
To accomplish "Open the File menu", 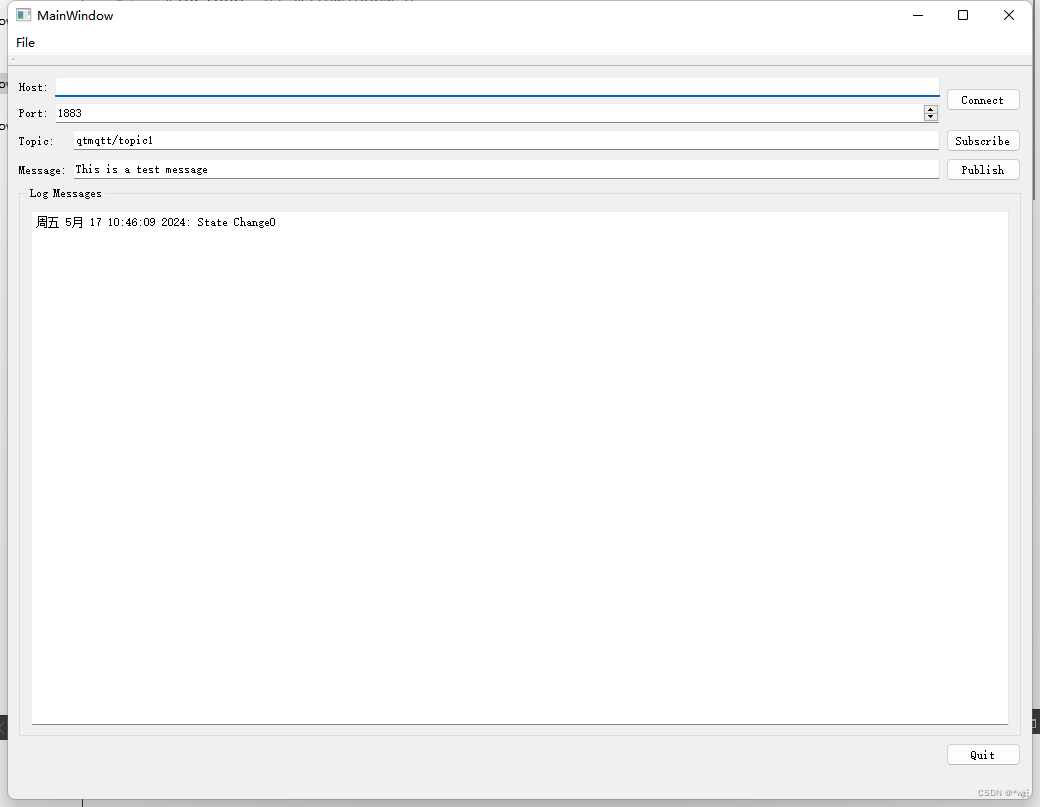I will [25, 42].
